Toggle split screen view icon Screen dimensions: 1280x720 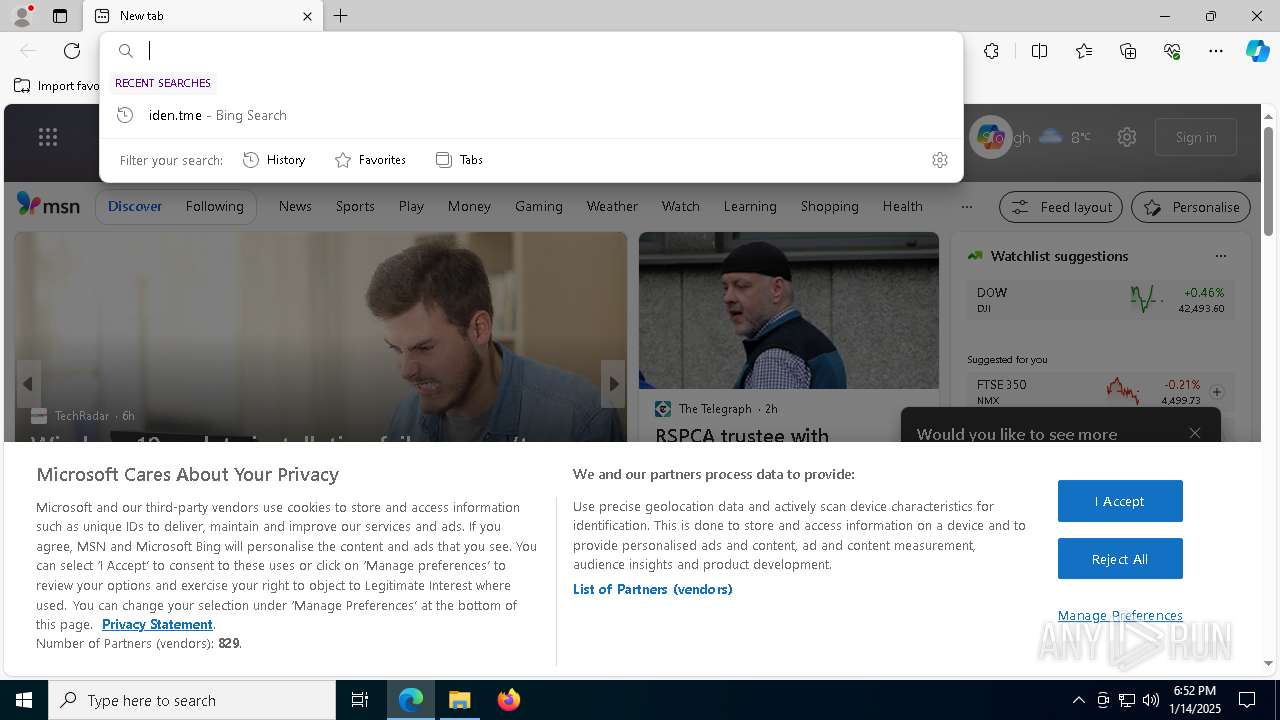click(1039, 51)
